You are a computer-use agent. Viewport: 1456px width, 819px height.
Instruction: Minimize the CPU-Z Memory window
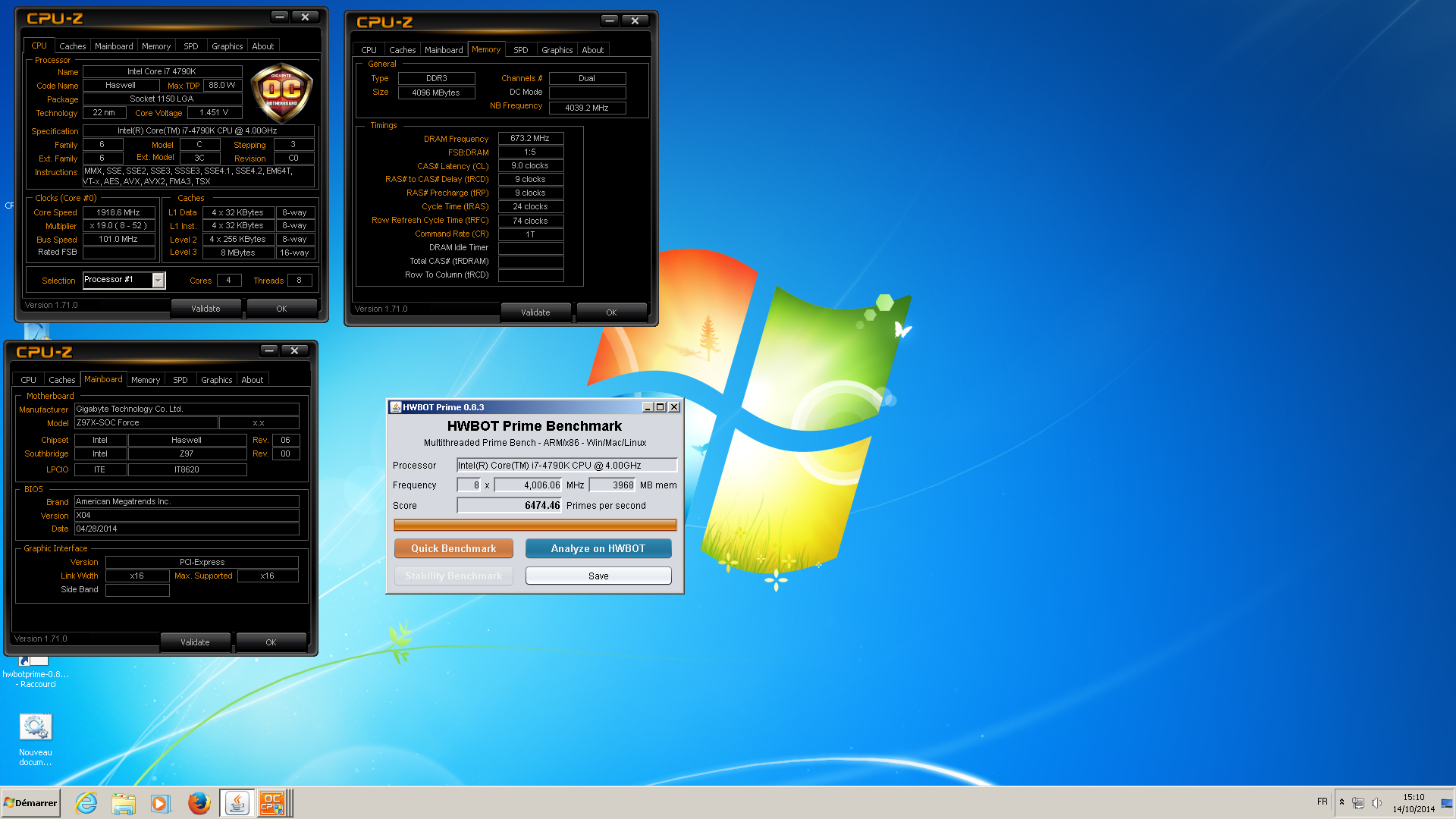[610, 20]
